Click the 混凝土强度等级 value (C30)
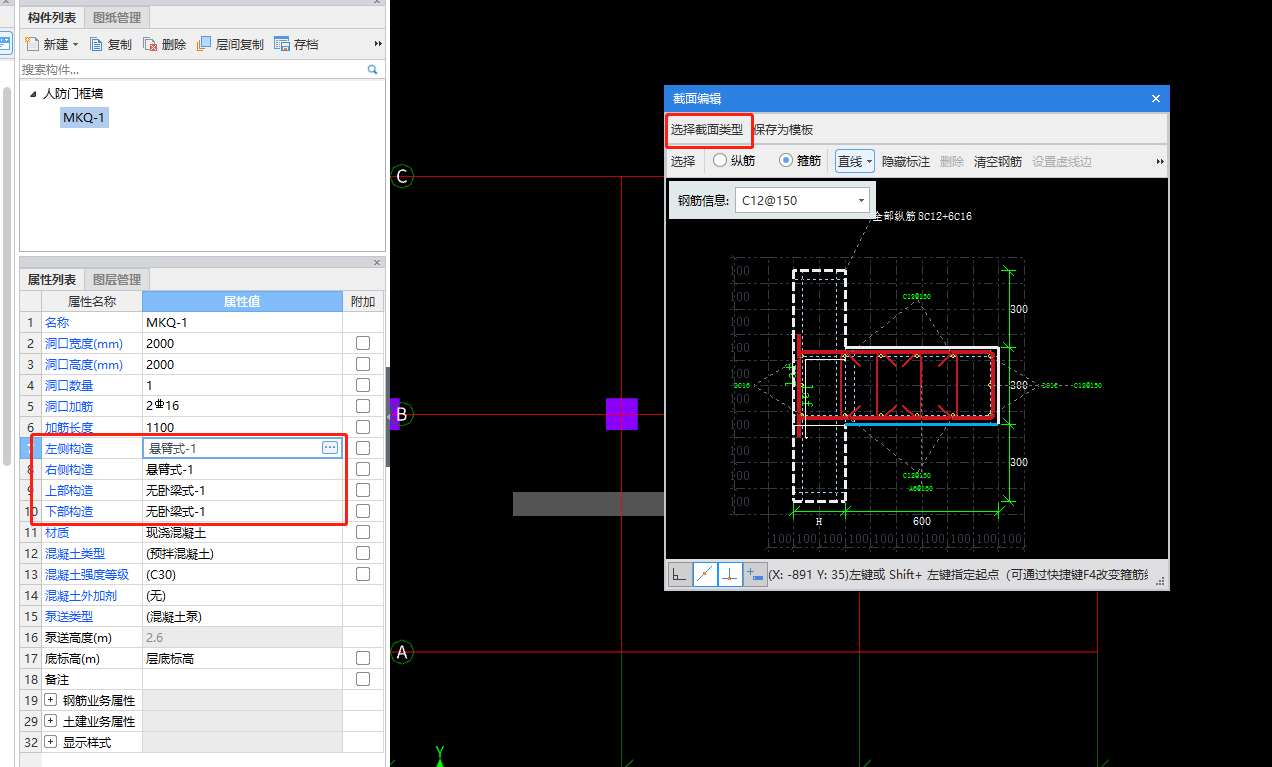 pos(242,574)
